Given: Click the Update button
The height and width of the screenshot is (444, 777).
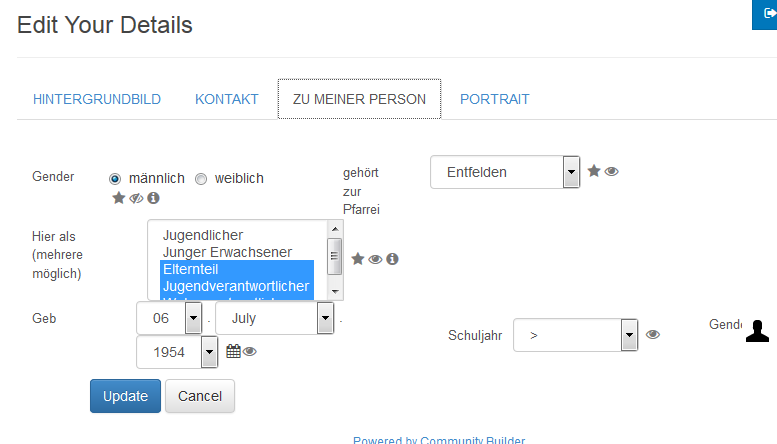Looking at the screenshot, I should 125,396.
